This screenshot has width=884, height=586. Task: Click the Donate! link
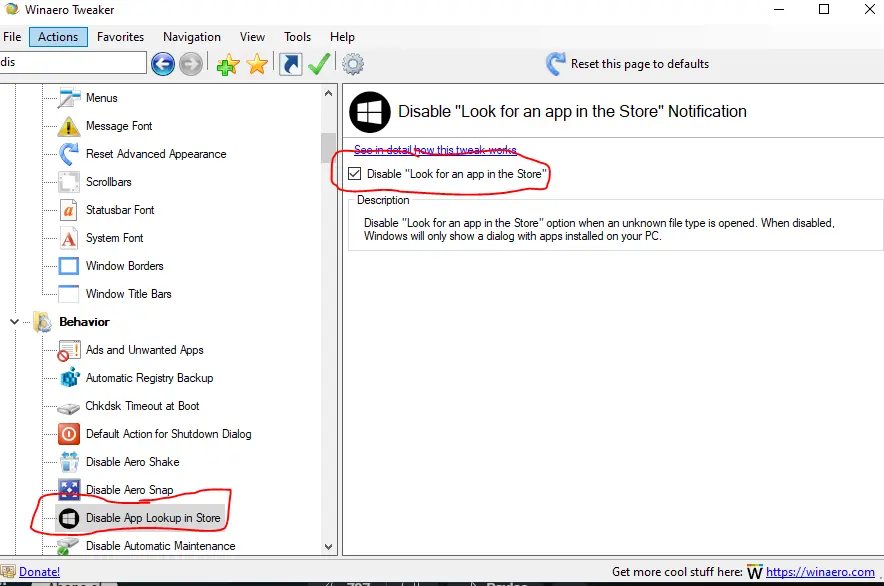click(x=39, y=572)
